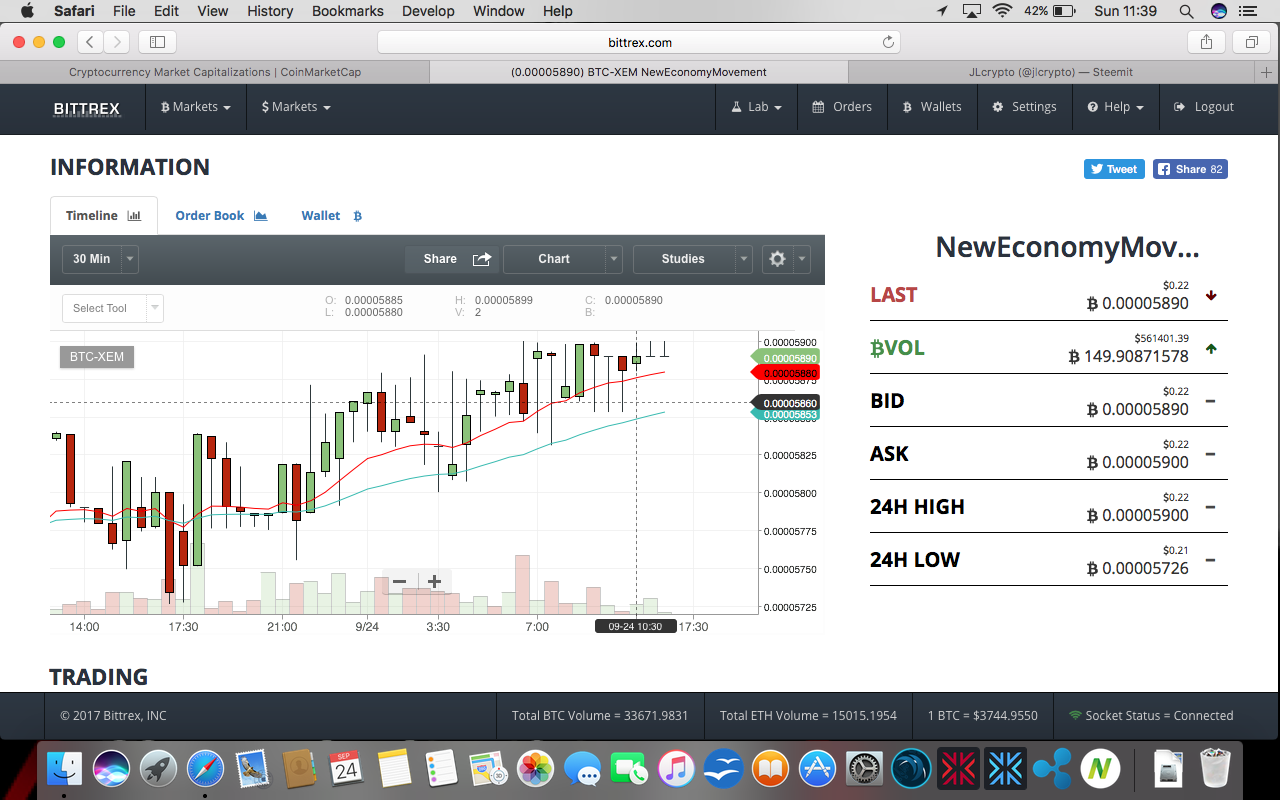Go to the Orders page
This screenshot has height=800, width=1280.
click(x=842, y=107)
